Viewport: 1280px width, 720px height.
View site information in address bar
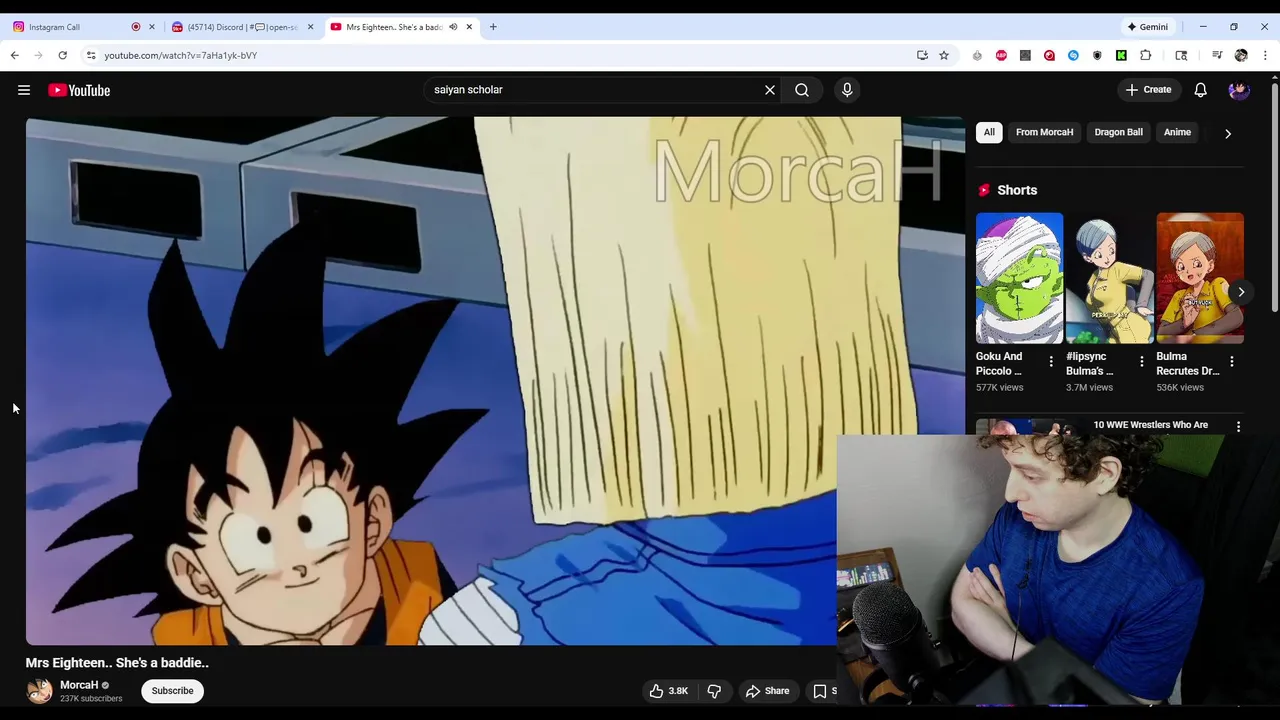(x=91, y=55)
